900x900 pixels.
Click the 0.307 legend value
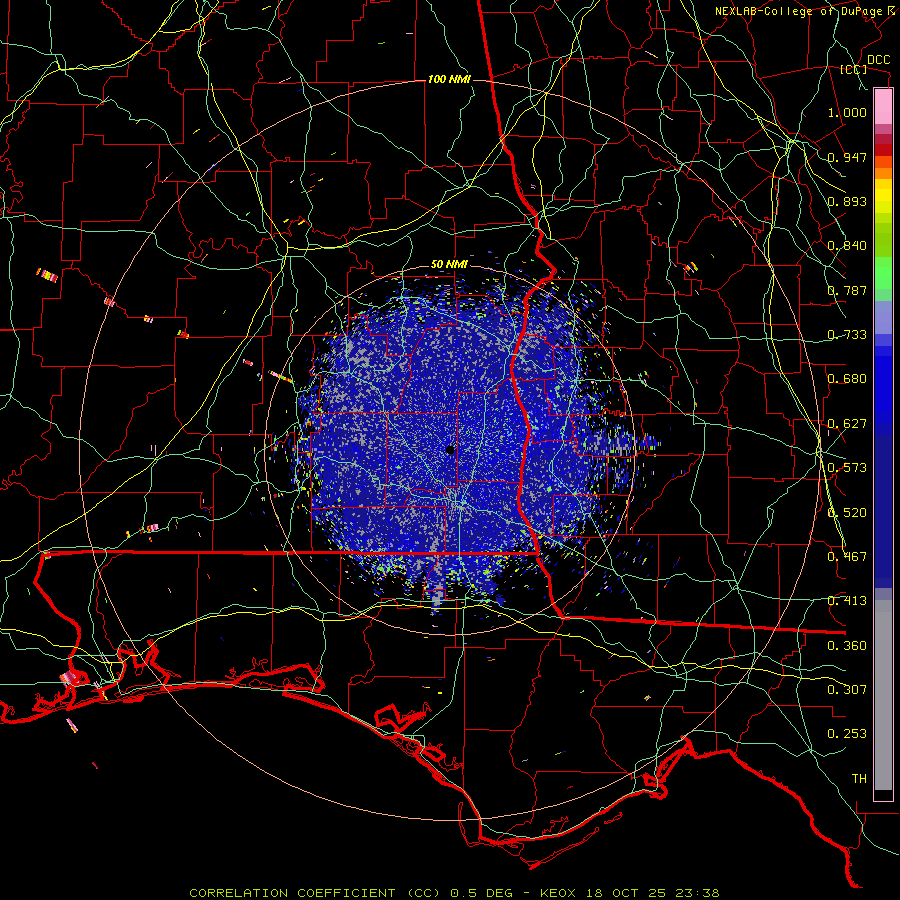(x=847, y=690)
